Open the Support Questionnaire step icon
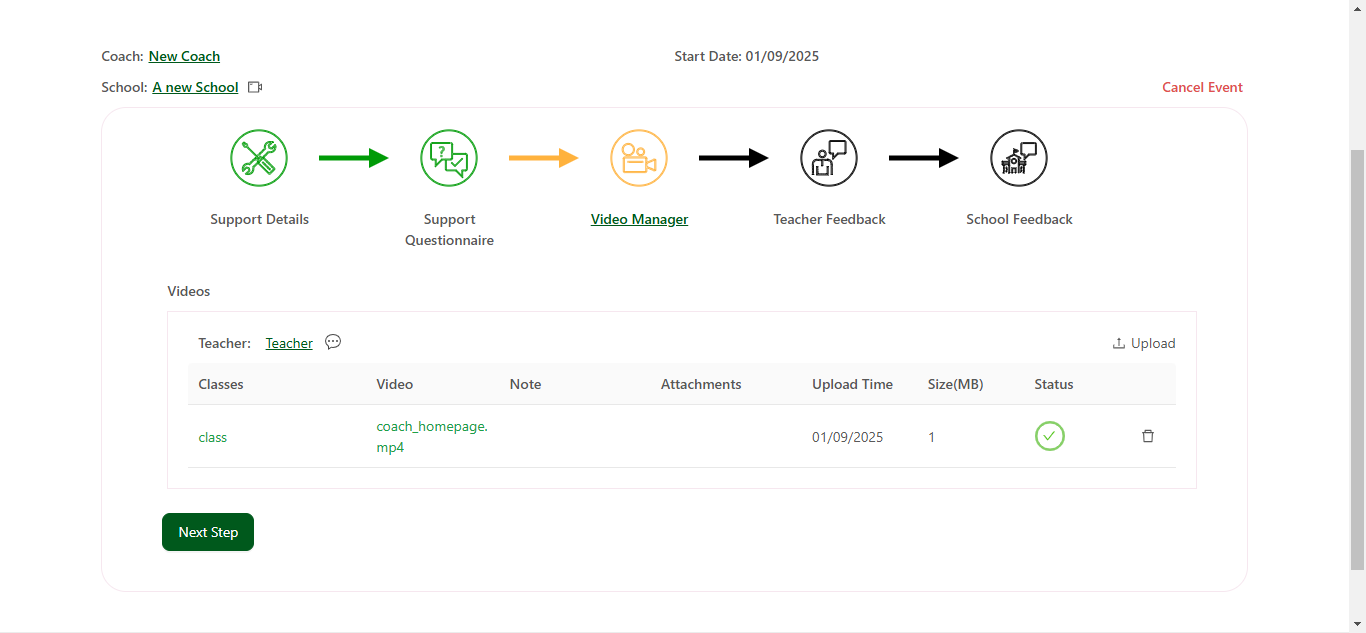Image resolution: width=1366 pixels, height=633 pixels. 449,158
